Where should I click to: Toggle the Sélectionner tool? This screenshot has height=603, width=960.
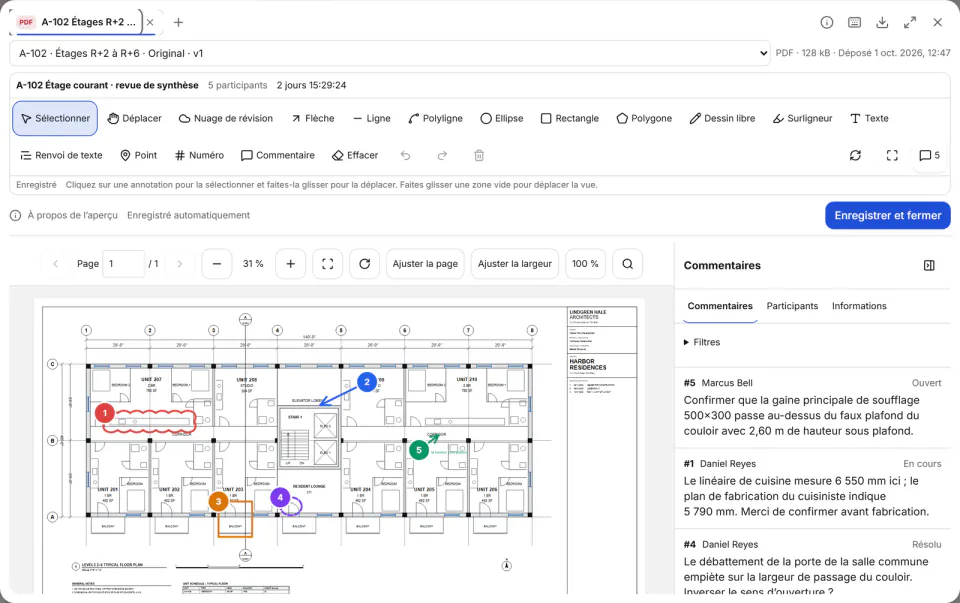coord(55,118)
